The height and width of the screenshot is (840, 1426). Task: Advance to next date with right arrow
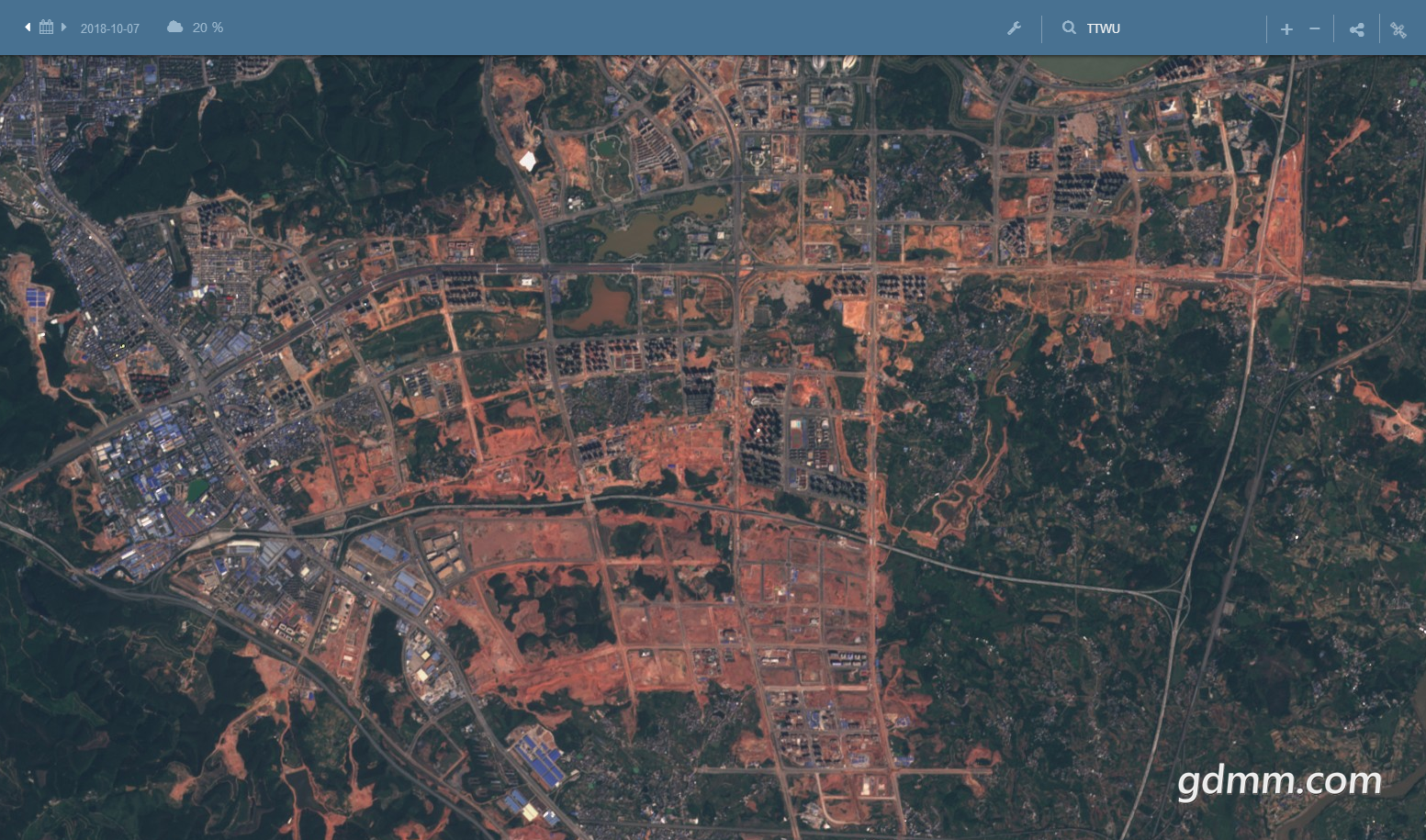click(x=64, y=28)
